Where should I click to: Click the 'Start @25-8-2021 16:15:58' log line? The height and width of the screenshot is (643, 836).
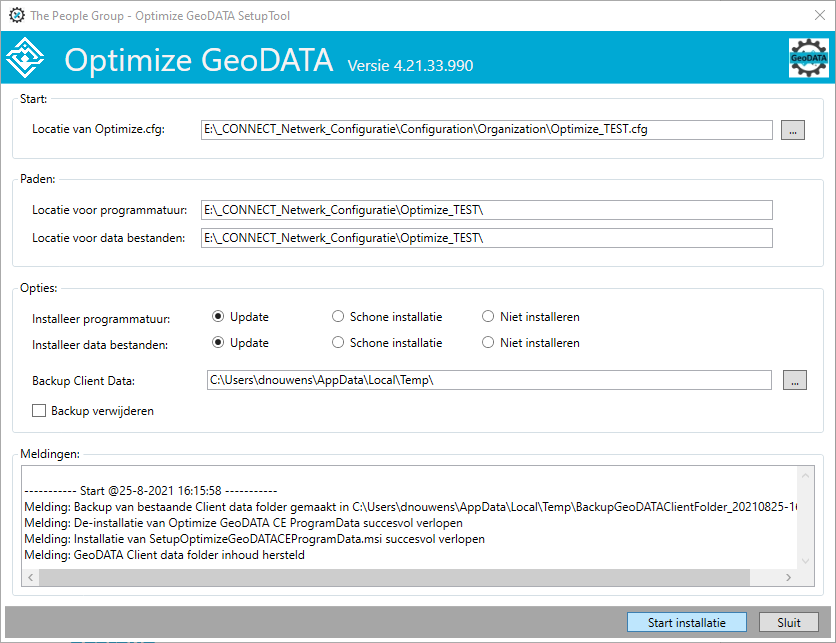(x=151, y=491)
